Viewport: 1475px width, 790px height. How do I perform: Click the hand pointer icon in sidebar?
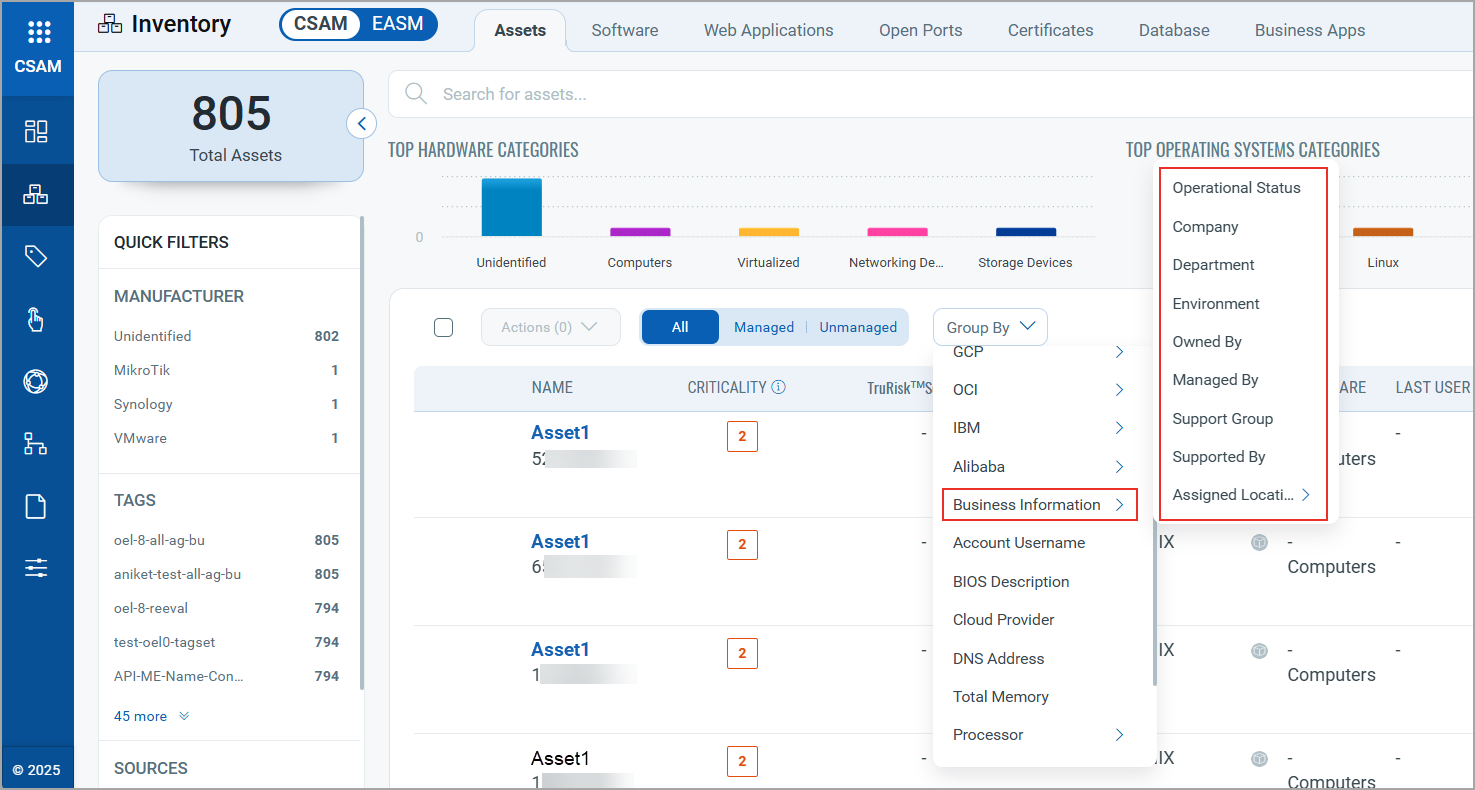point(36,320)
